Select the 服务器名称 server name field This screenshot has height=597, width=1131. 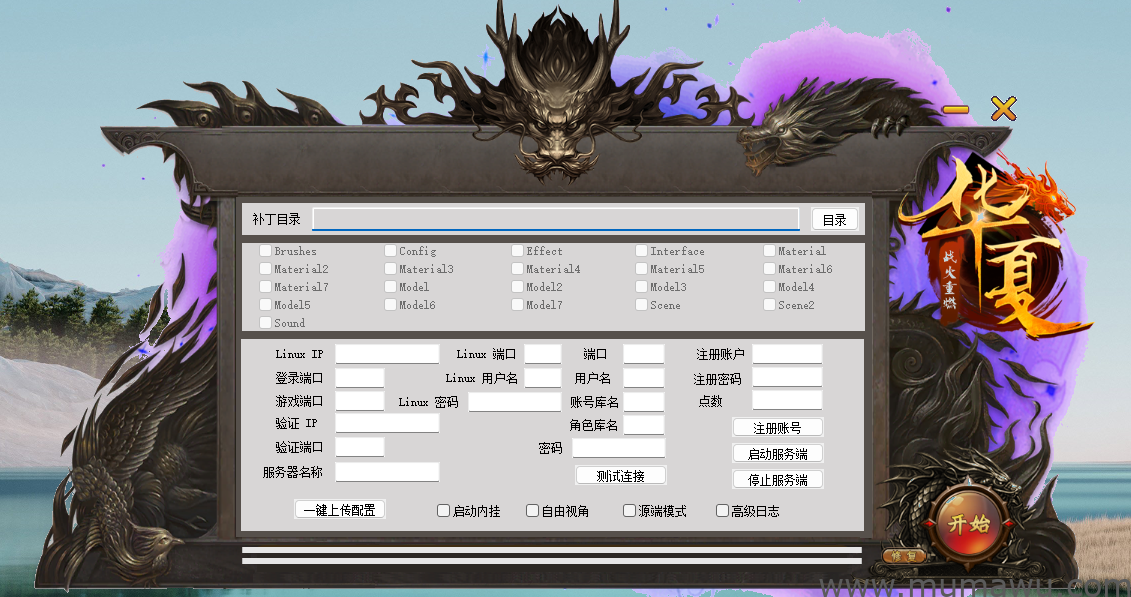(x=387, y=472)
